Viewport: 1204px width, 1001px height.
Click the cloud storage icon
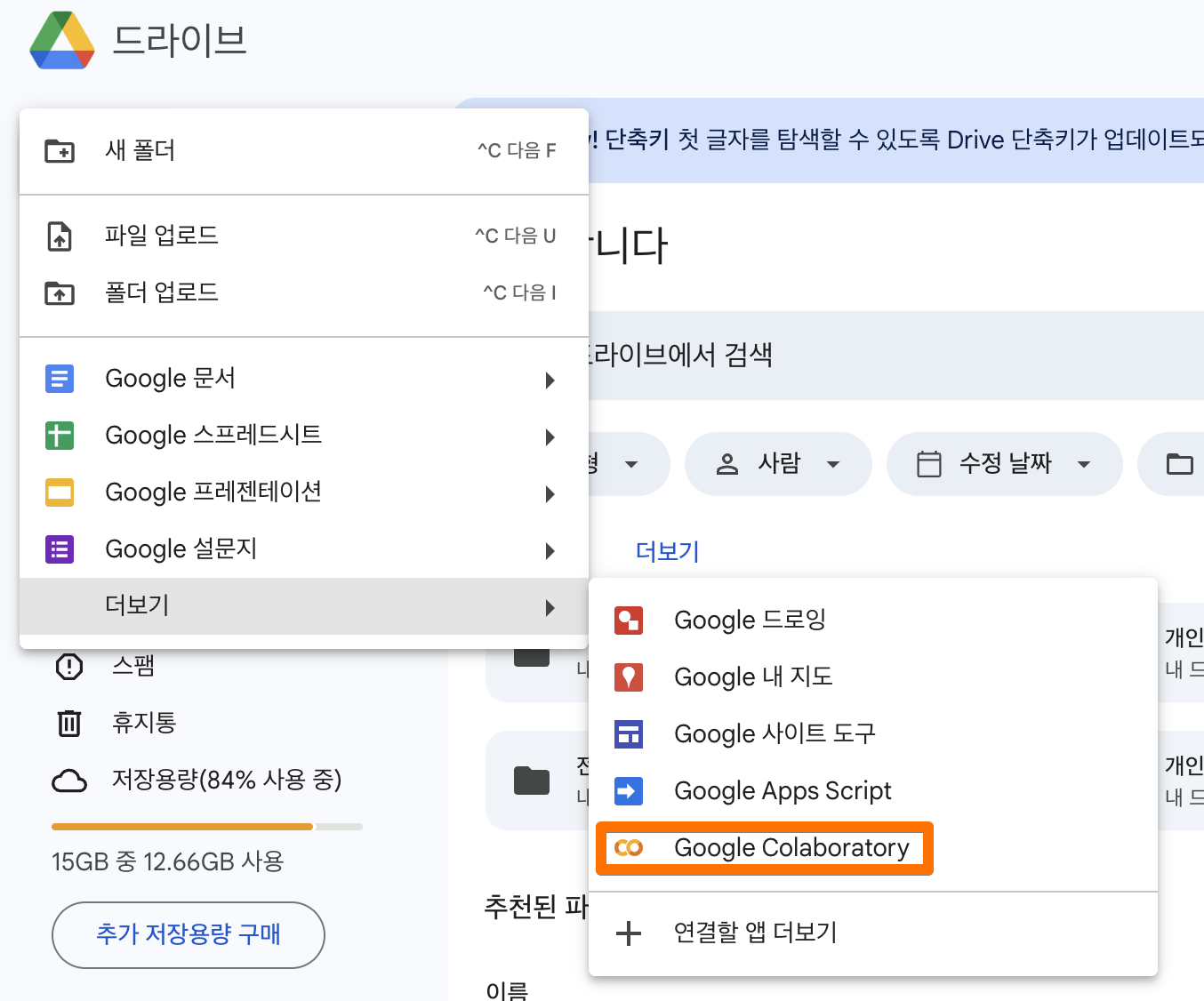[x=69, y=781]
